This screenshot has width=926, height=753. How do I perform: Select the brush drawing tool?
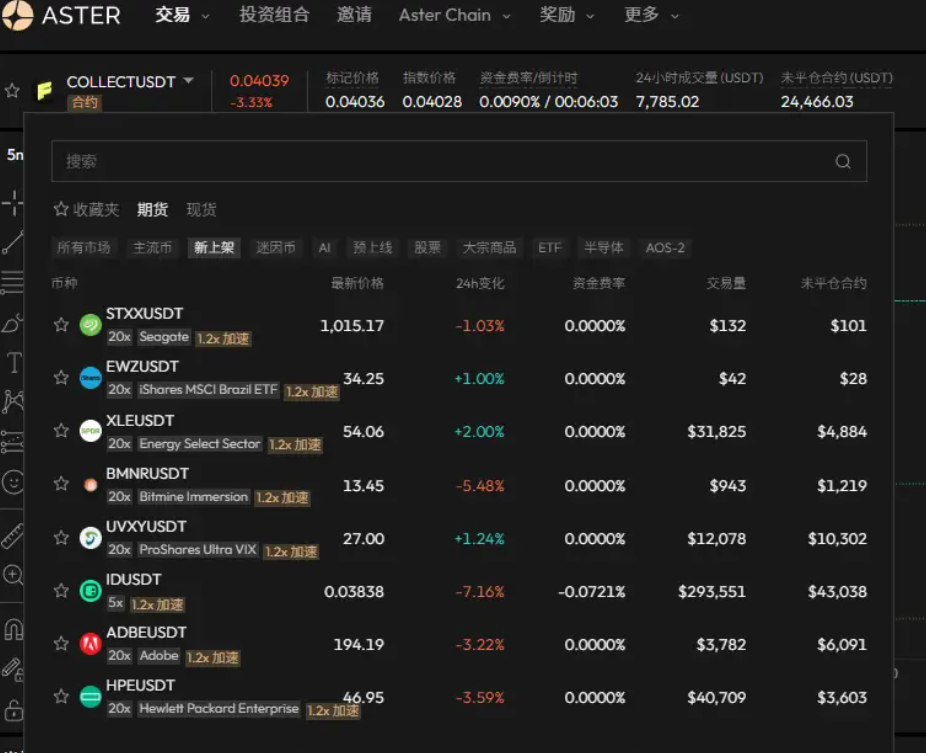(x=12, y=322)
